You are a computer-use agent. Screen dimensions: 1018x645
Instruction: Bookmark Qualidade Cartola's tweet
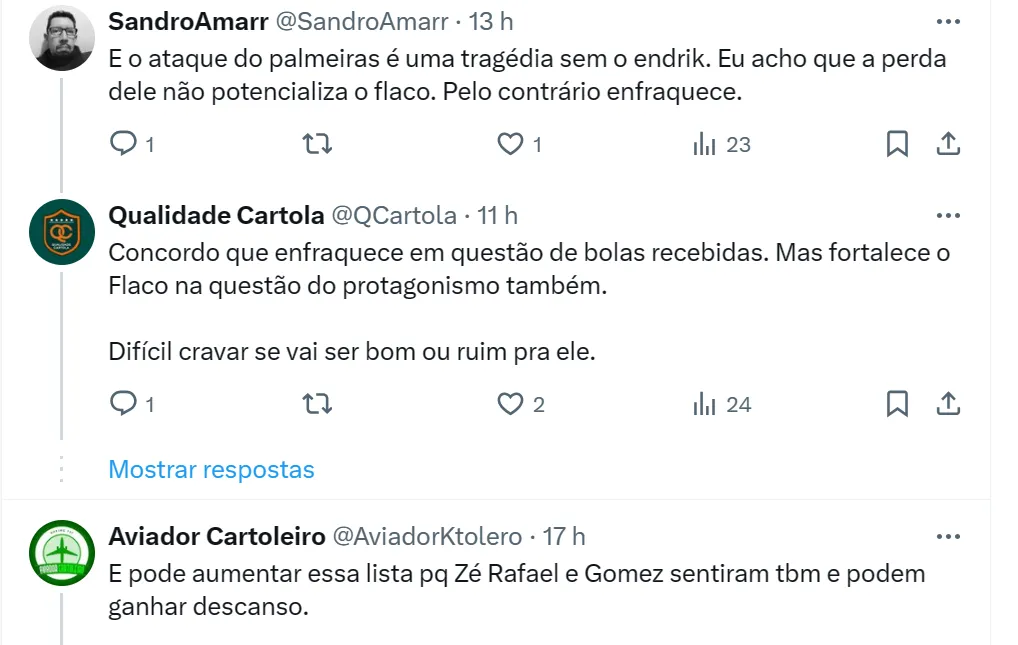tap(897, 405)
